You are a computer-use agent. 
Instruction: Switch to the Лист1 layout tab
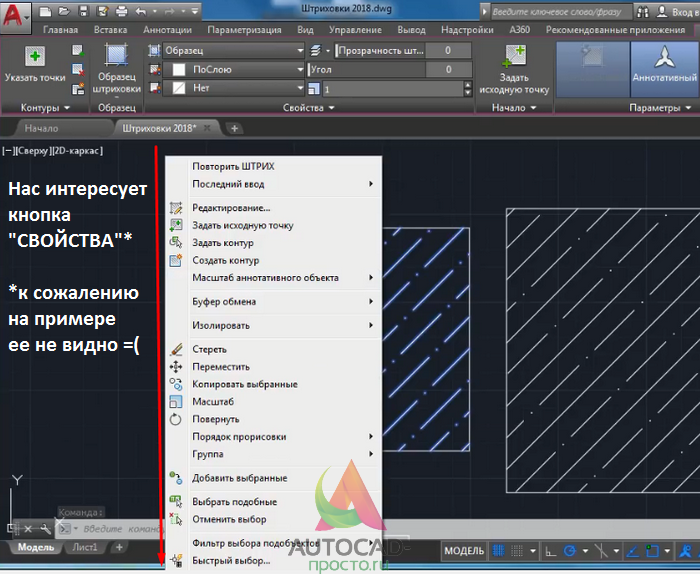pos(85,547)
